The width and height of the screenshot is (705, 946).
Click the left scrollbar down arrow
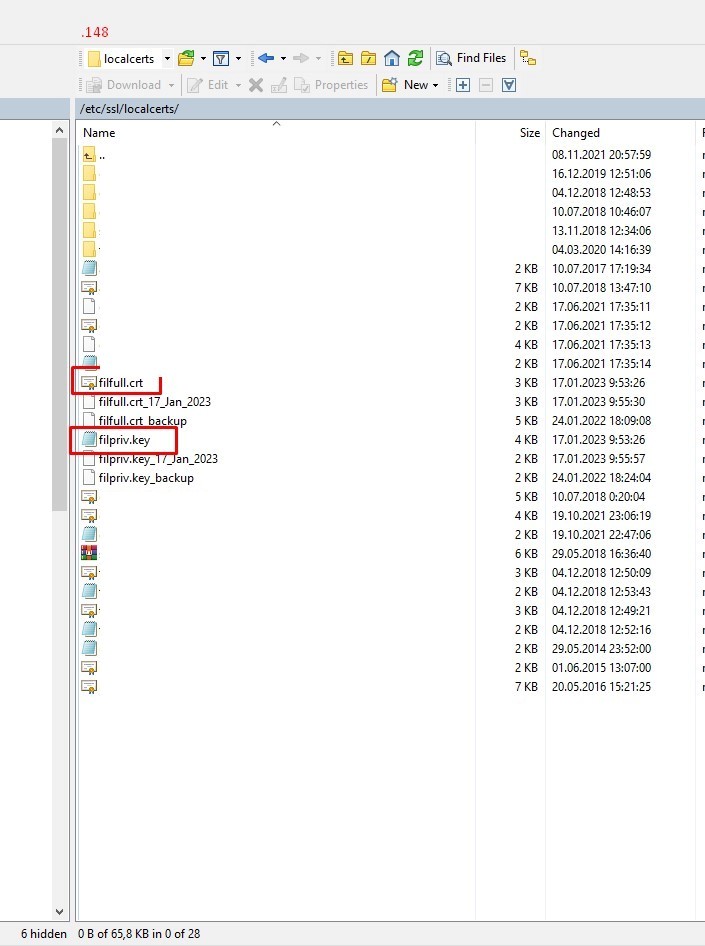(59, 912)
